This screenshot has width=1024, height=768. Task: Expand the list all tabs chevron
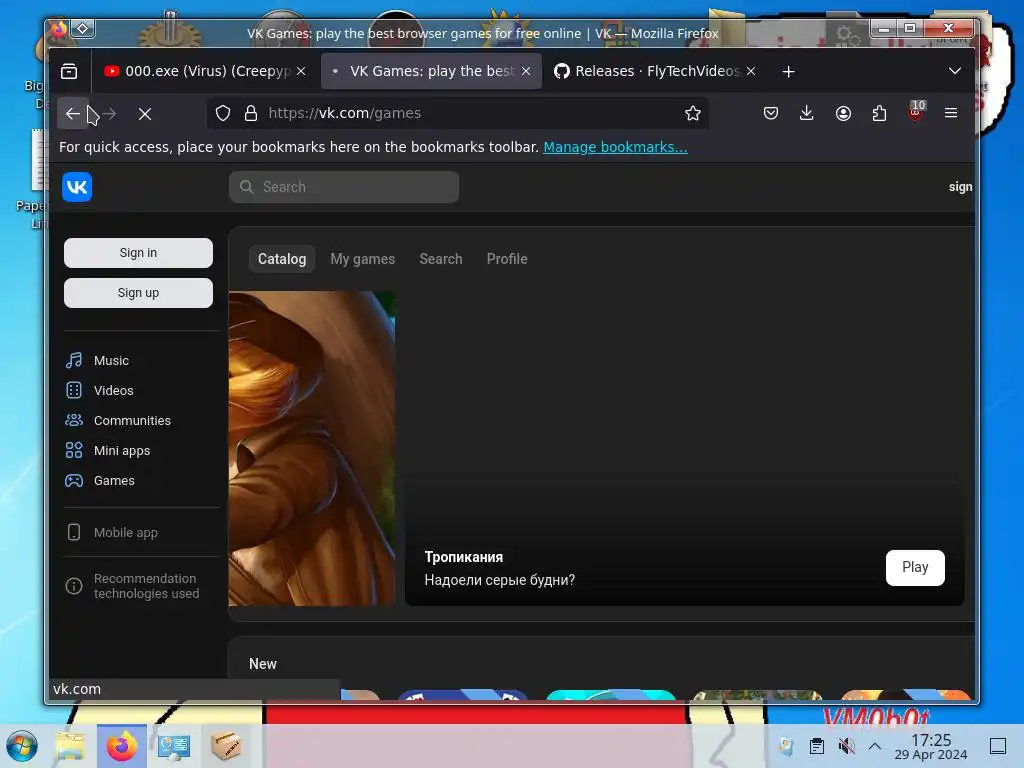(x=955, y=71)
